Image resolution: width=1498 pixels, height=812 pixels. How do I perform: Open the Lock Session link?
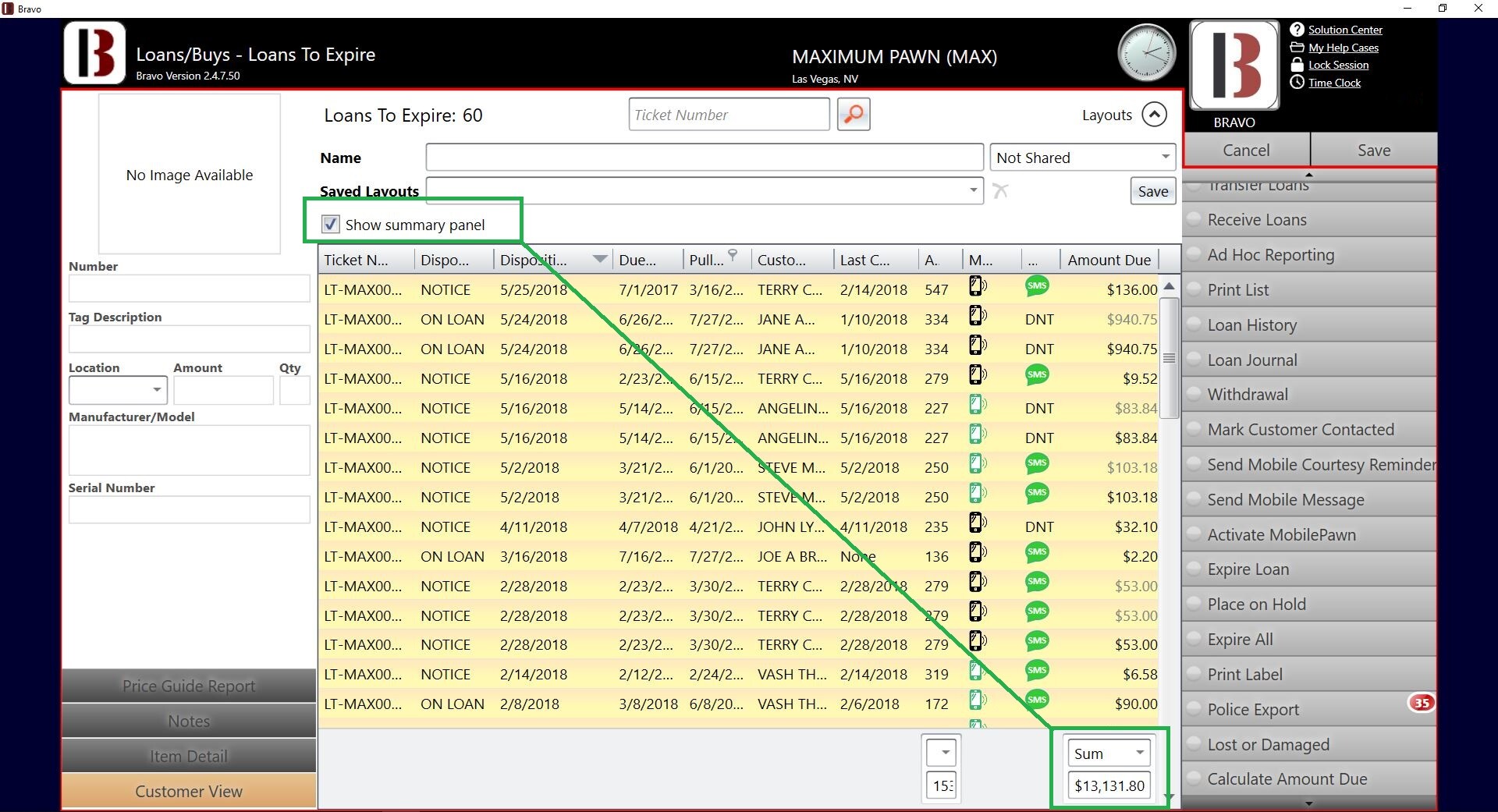(x=1338, y=65)
